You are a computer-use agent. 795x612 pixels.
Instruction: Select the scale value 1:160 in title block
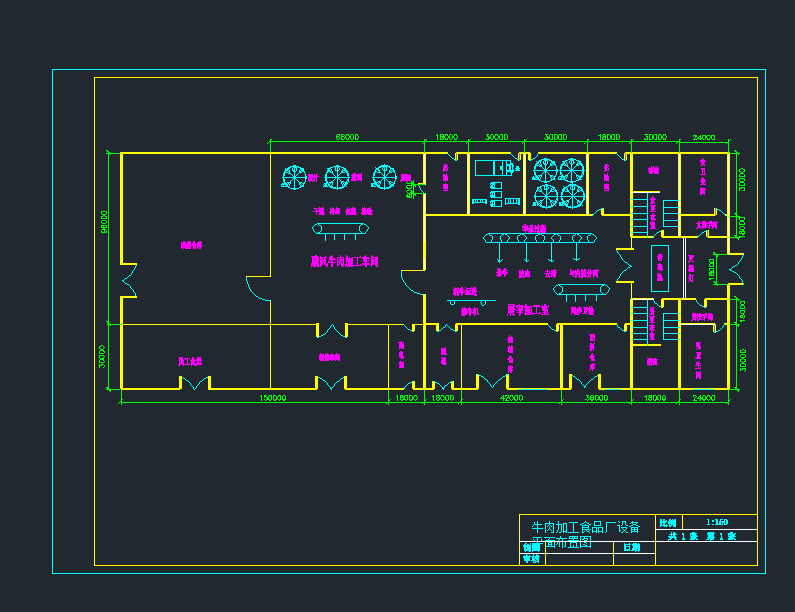[x=716, y=522]
